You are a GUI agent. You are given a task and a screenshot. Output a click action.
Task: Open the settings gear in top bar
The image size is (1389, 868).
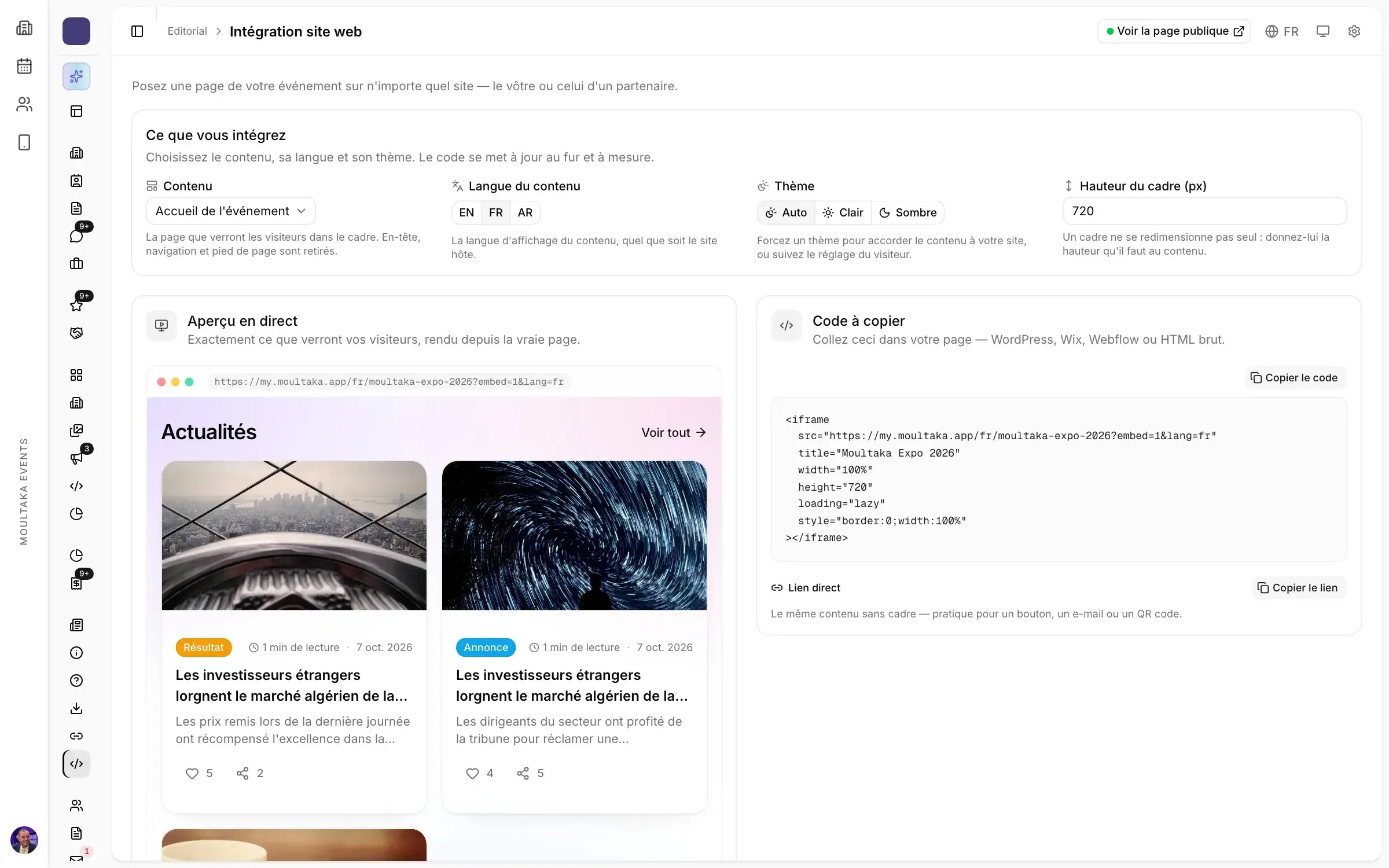[x=1354, y=31]
